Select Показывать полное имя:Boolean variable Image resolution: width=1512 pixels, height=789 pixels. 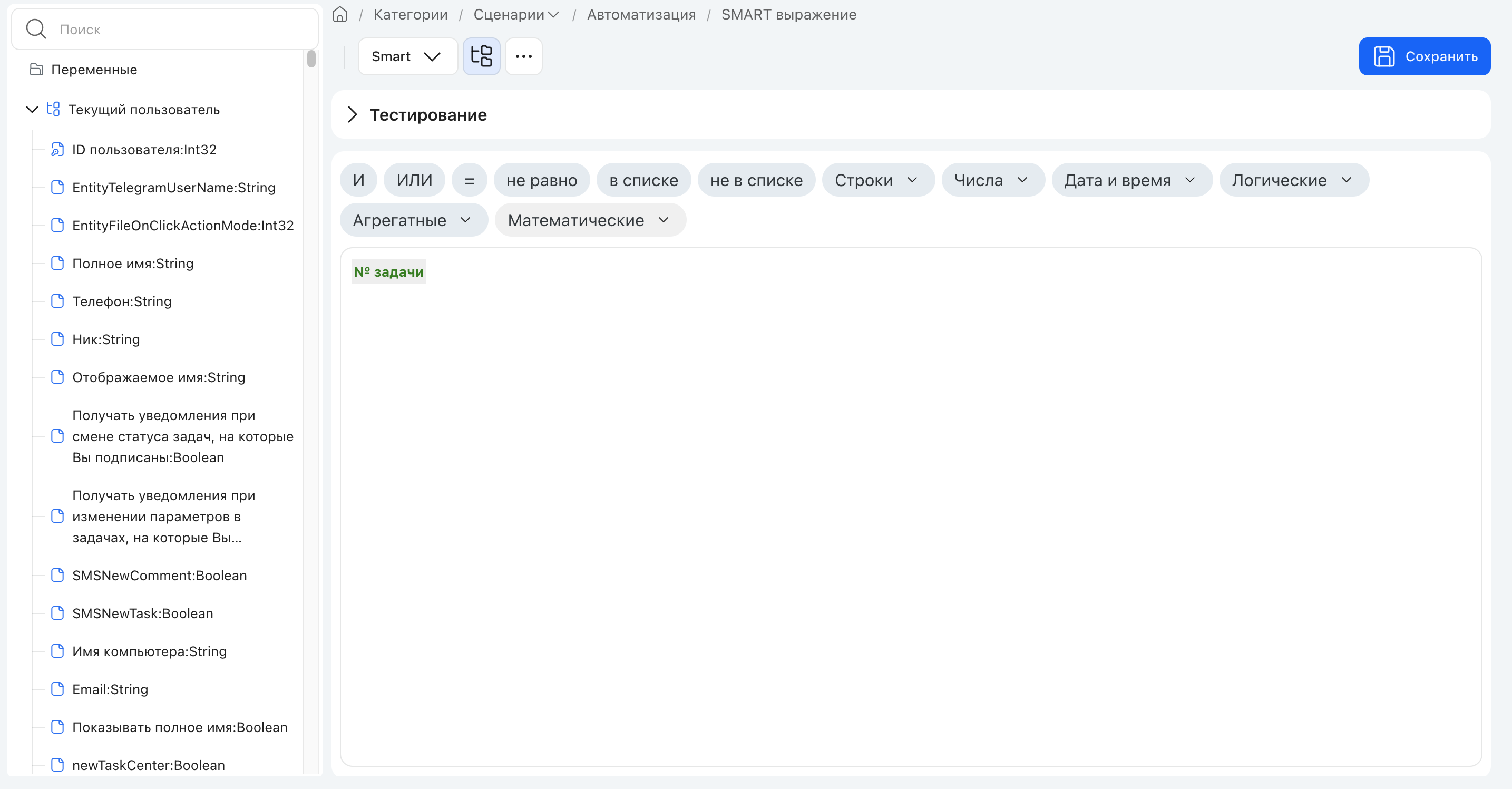tap(180, 727)
